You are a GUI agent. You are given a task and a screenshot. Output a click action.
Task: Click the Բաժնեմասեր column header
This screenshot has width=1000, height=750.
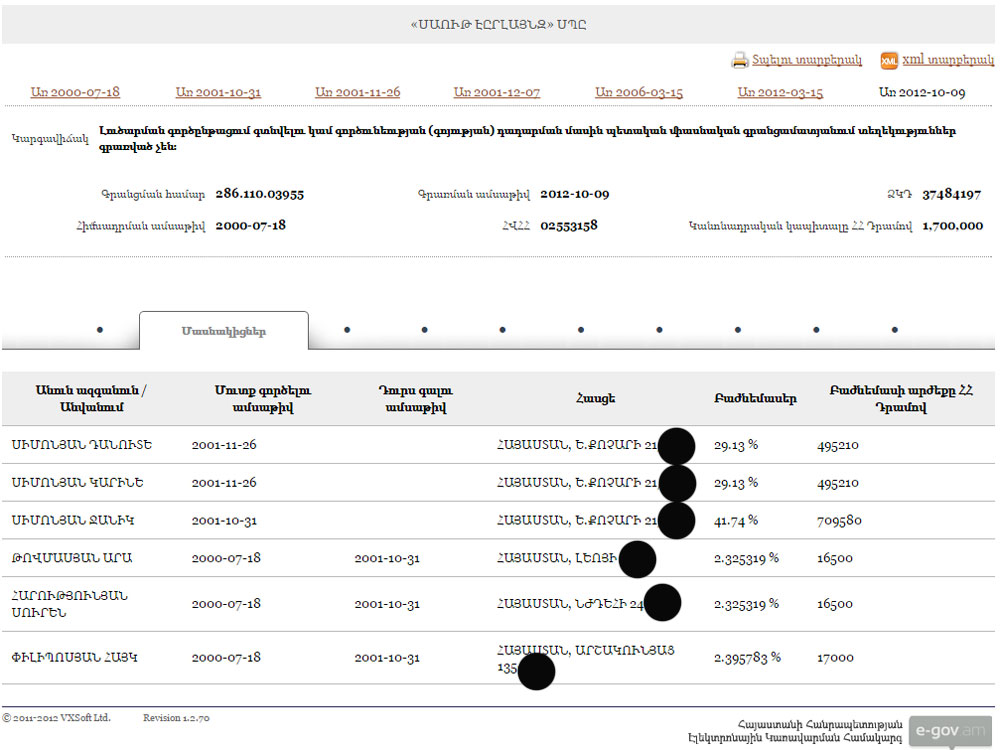tap(755, 399)
